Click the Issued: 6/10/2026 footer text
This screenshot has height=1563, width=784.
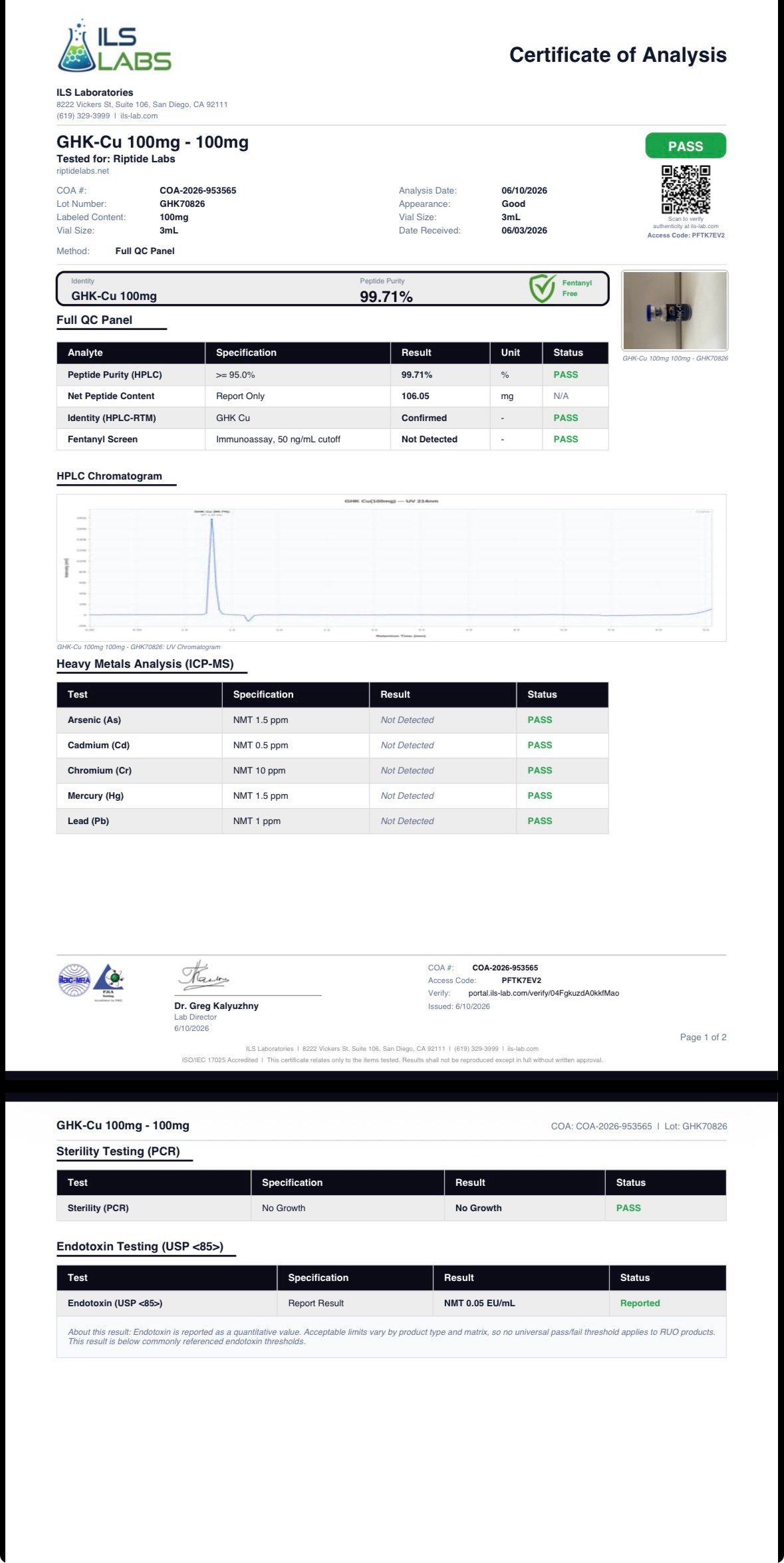pos(459,1006)
